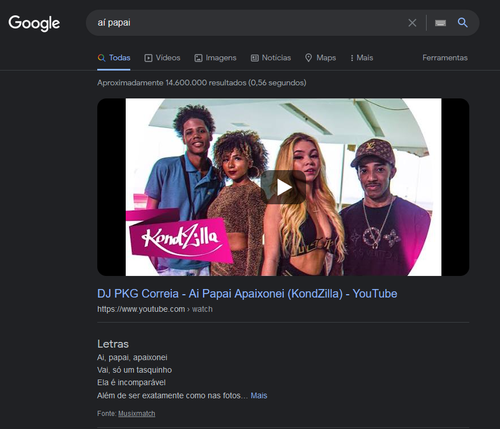Open the Mais three-dot menu
The width and height of the screenshot is (500, 429).
click(x=362, y=58)
